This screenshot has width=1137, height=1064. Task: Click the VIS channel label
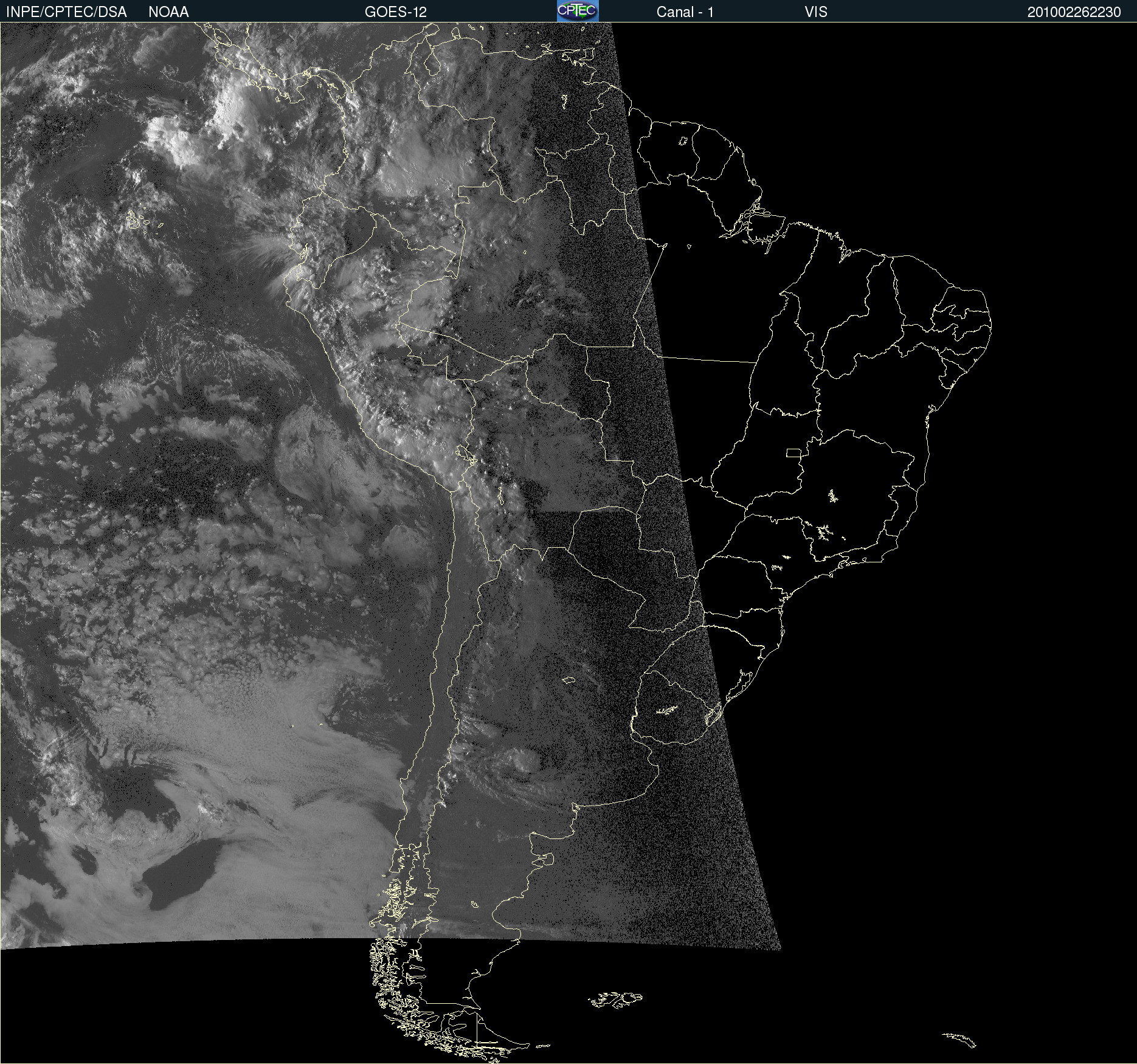point(816,12)
